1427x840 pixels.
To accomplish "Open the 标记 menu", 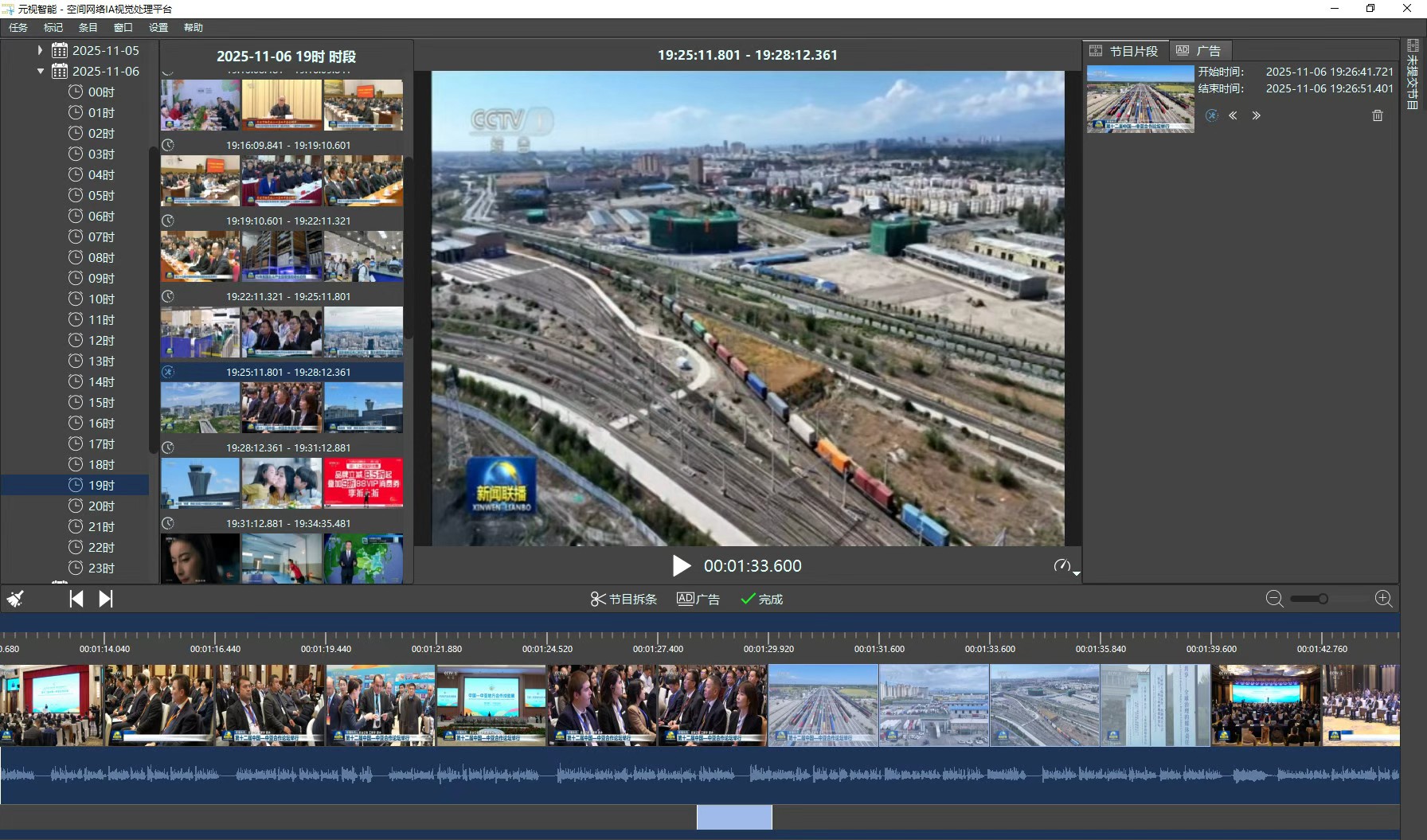I will click(x=53, y=27).
